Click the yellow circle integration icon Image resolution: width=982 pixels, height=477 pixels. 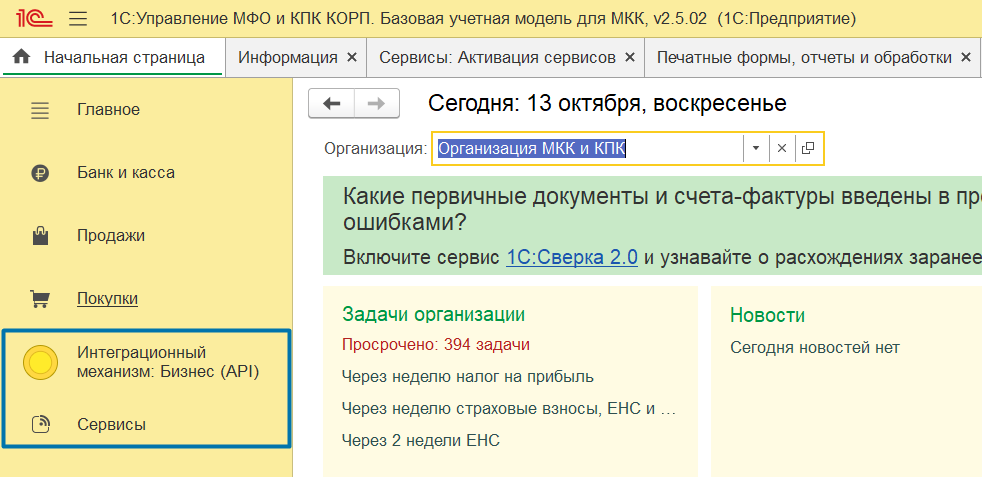pyautogui.click(x=40, y=363)
